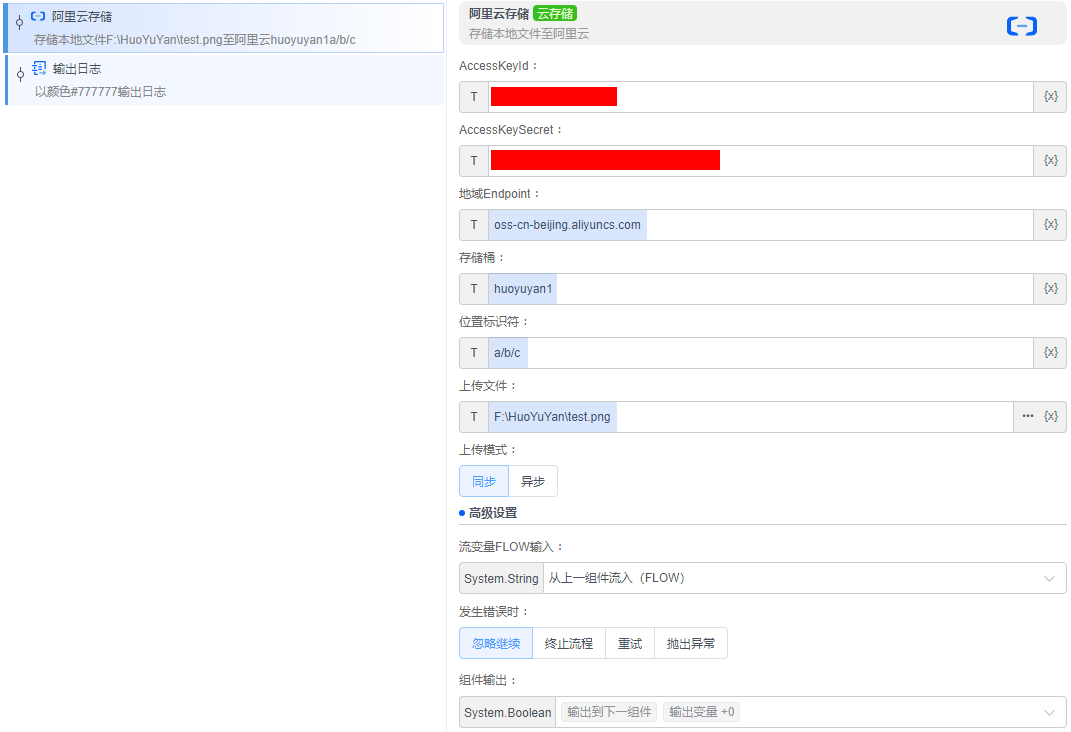1071x732 pixels.
Task: Choose 终止流程 on error
Action: [x=569, y=643]
